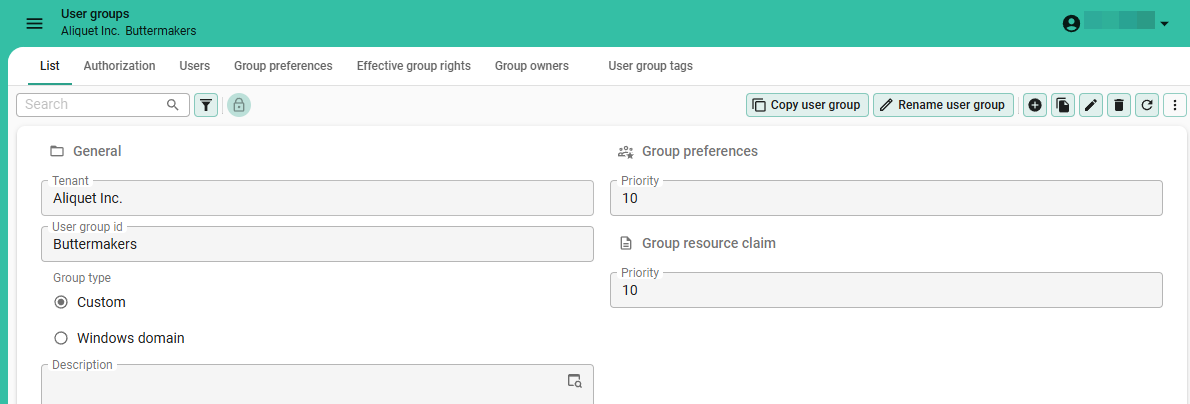1190x404 pixels.
Task: Click the duplicate record toolbar icon
Action: (x=1063, y=105)
